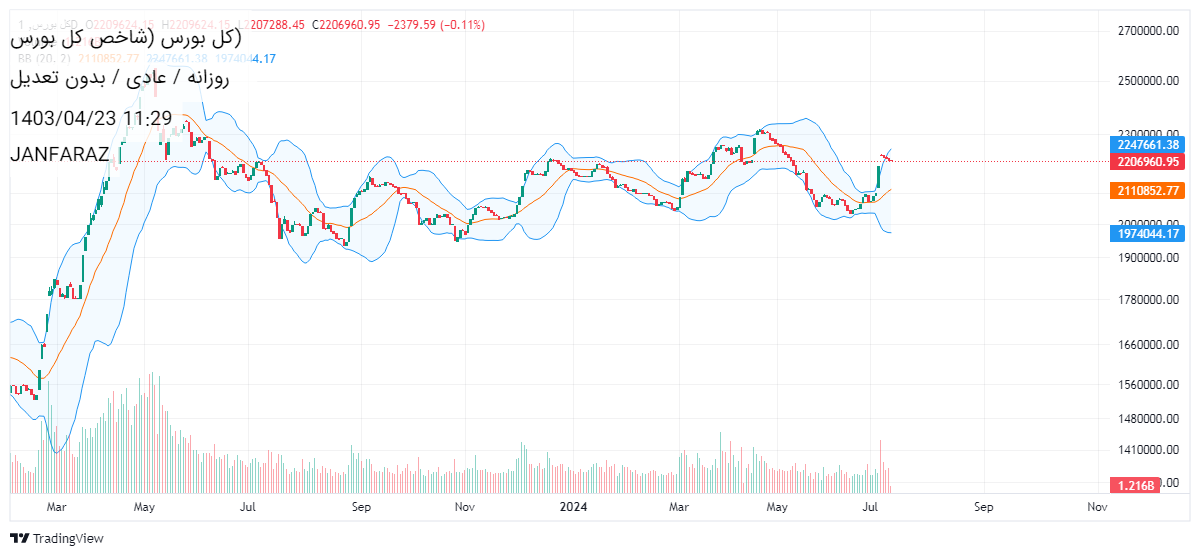The image size is (1200, 556).
Task: Click the 1403/04/23 11:29 date stamp
Action: tap(91, 118)
